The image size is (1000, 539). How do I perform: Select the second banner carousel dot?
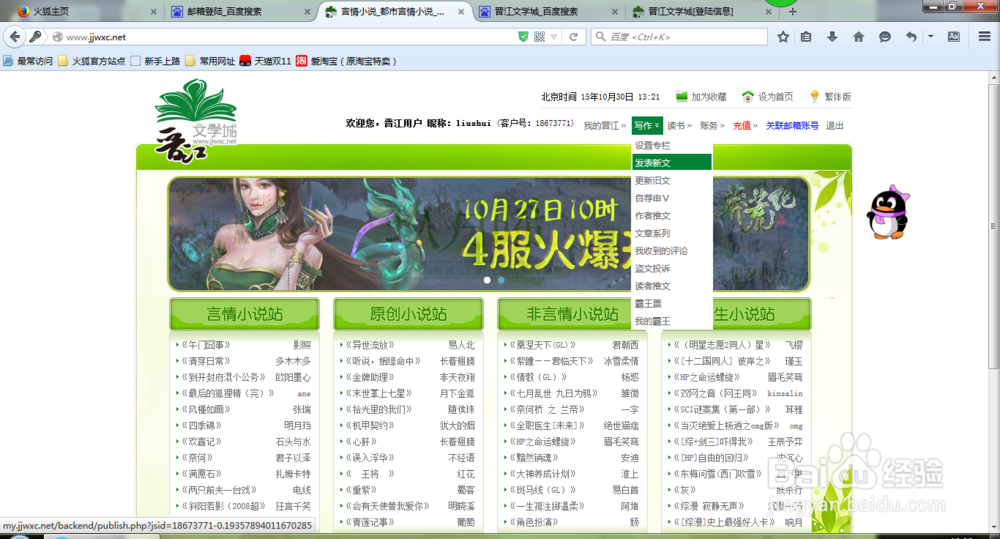click(x=501, y=280)
